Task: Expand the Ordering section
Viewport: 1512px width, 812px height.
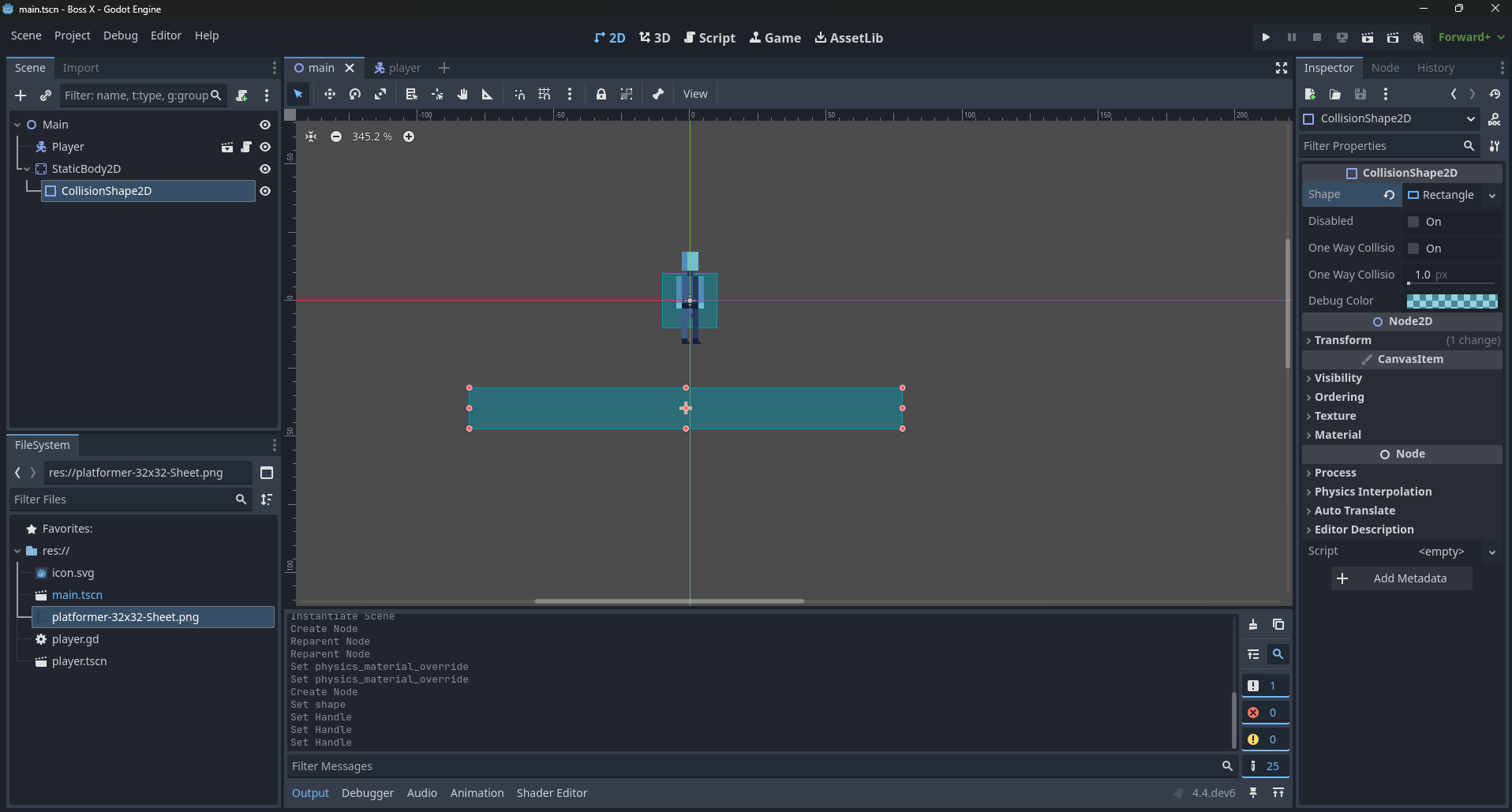Action: coord(1402,397)
